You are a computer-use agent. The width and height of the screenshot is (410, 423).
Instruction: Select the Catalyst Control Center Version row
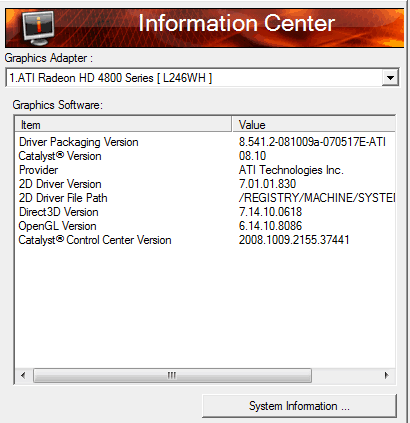coord(205,240)
